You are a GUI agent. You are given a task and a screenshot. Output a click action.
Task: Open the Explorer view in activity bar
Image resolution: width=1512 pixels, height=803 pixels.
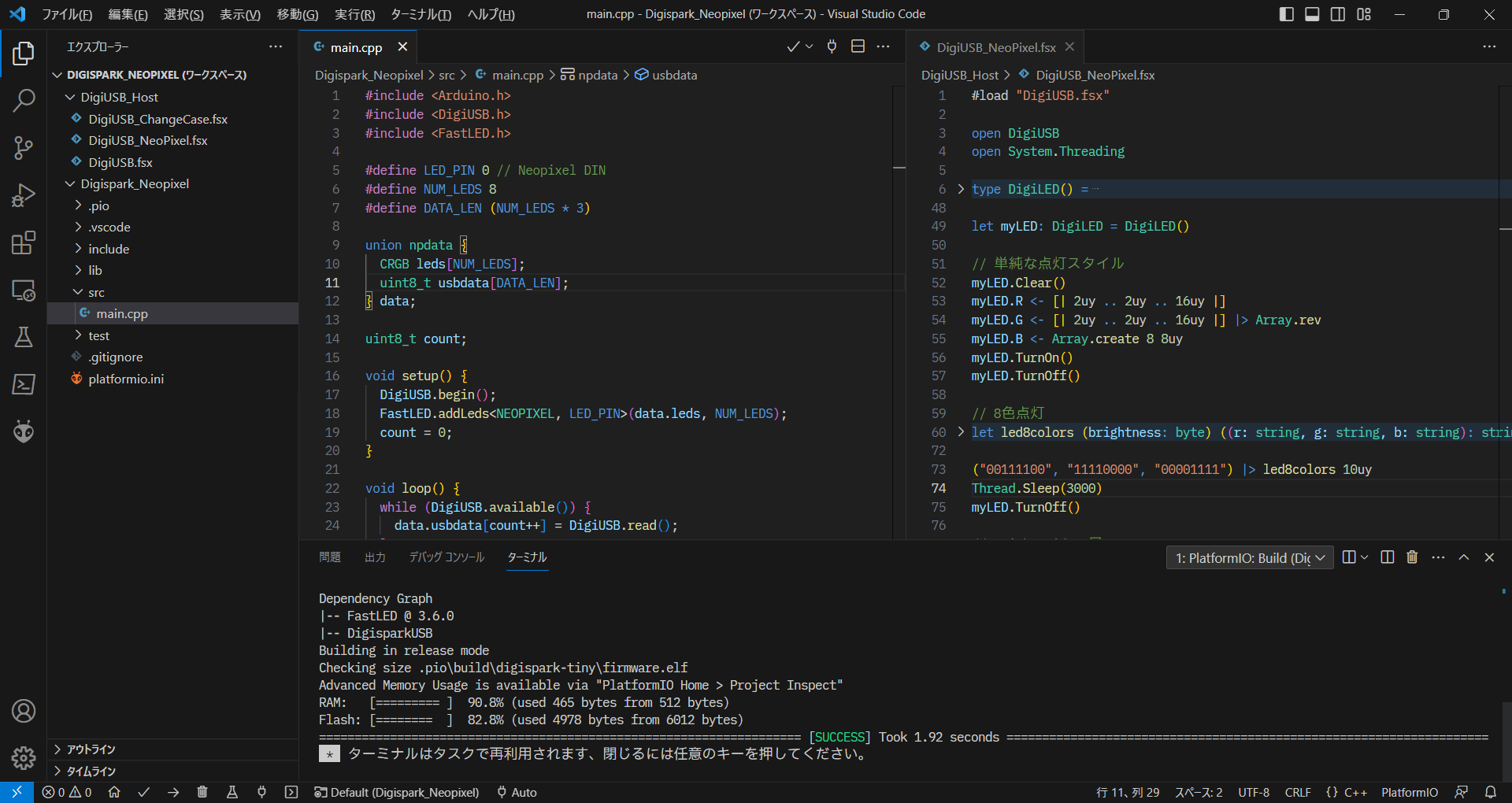(x=24, y=54)
